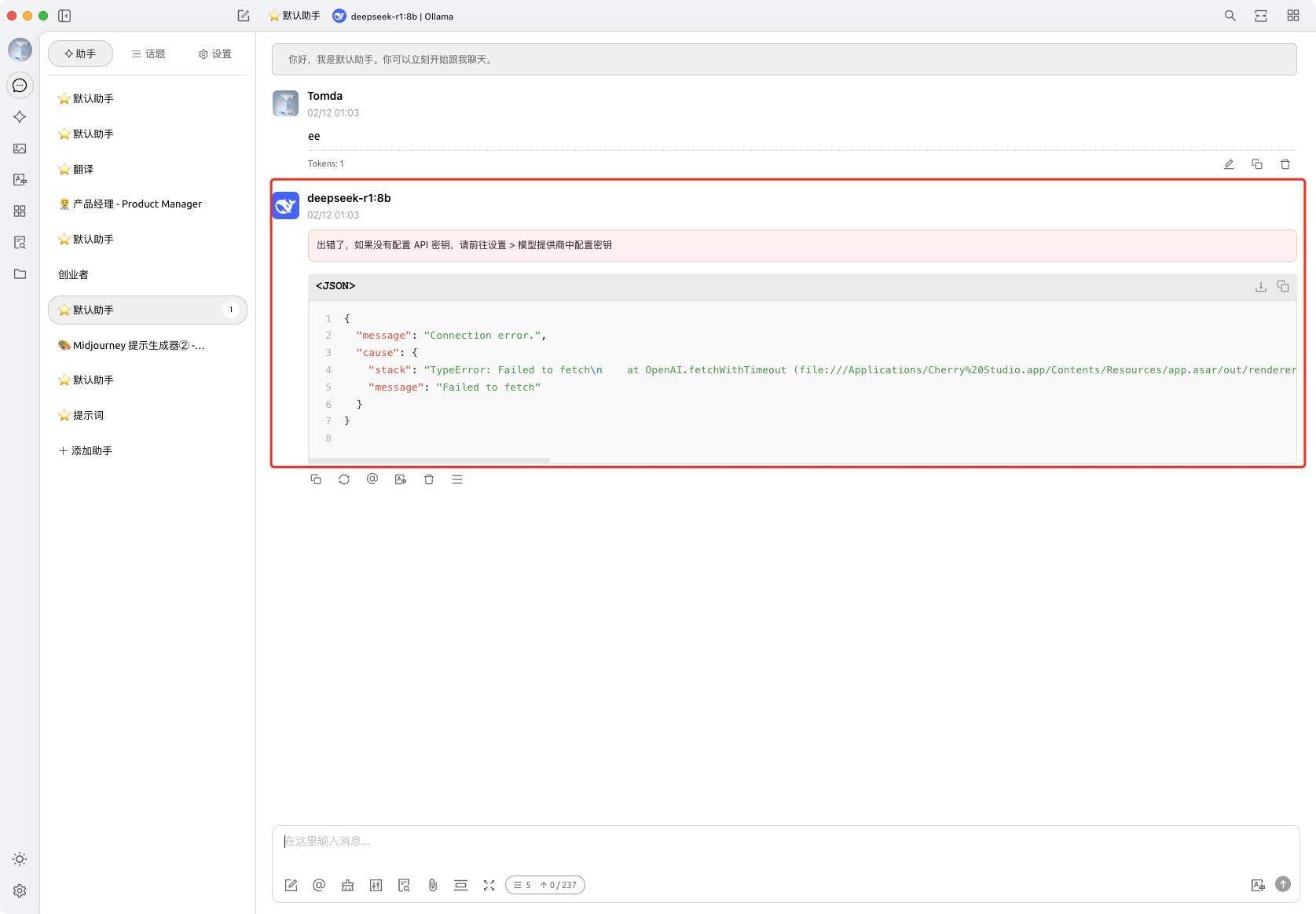This screenshot has height=914, width=1316.
Task: Switch to the 助手 tab
Action: point(80,53)
